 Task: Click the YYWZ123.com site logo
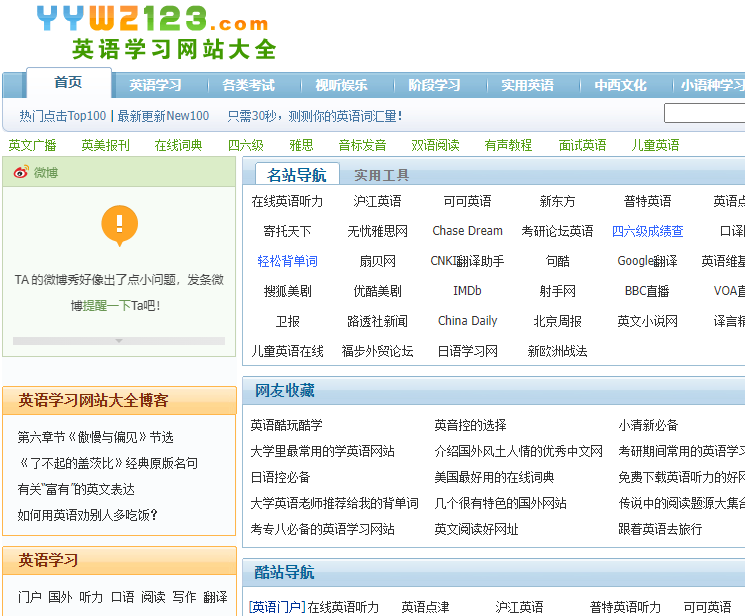click(157, 32)
